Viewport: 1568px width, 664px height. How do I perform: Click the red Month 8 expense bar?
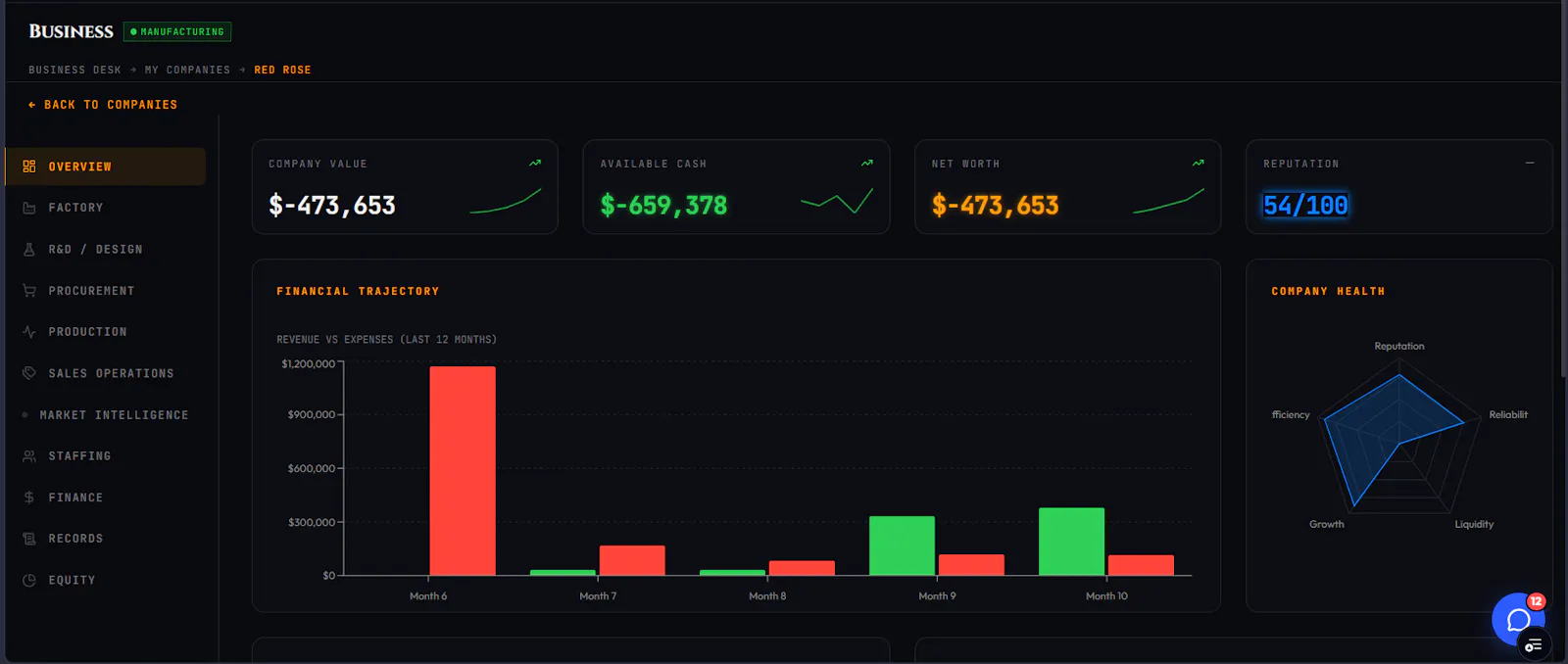point(802,568)
